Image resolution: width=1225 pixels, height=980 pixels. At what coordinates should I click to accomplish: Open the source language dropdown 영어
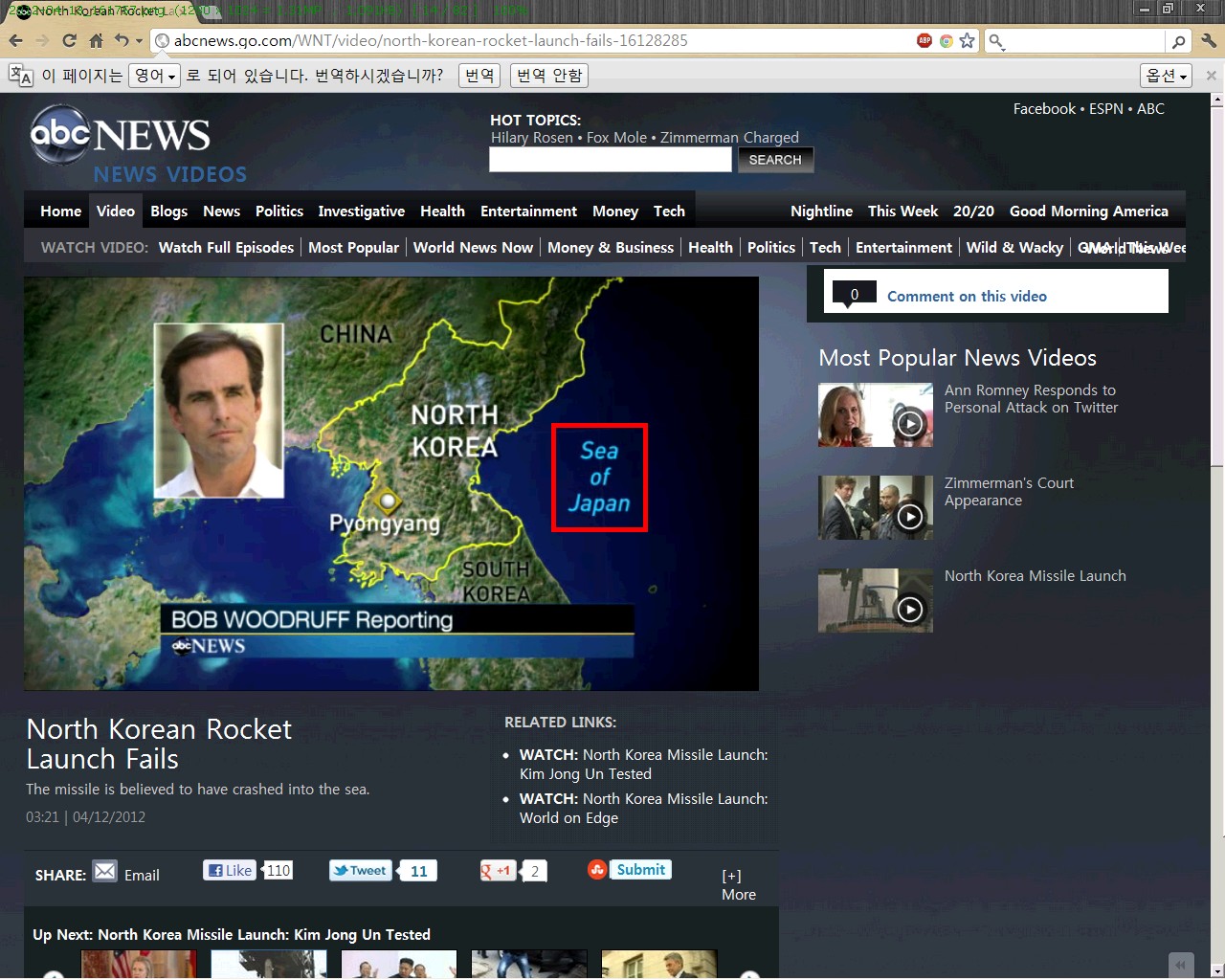154,76
